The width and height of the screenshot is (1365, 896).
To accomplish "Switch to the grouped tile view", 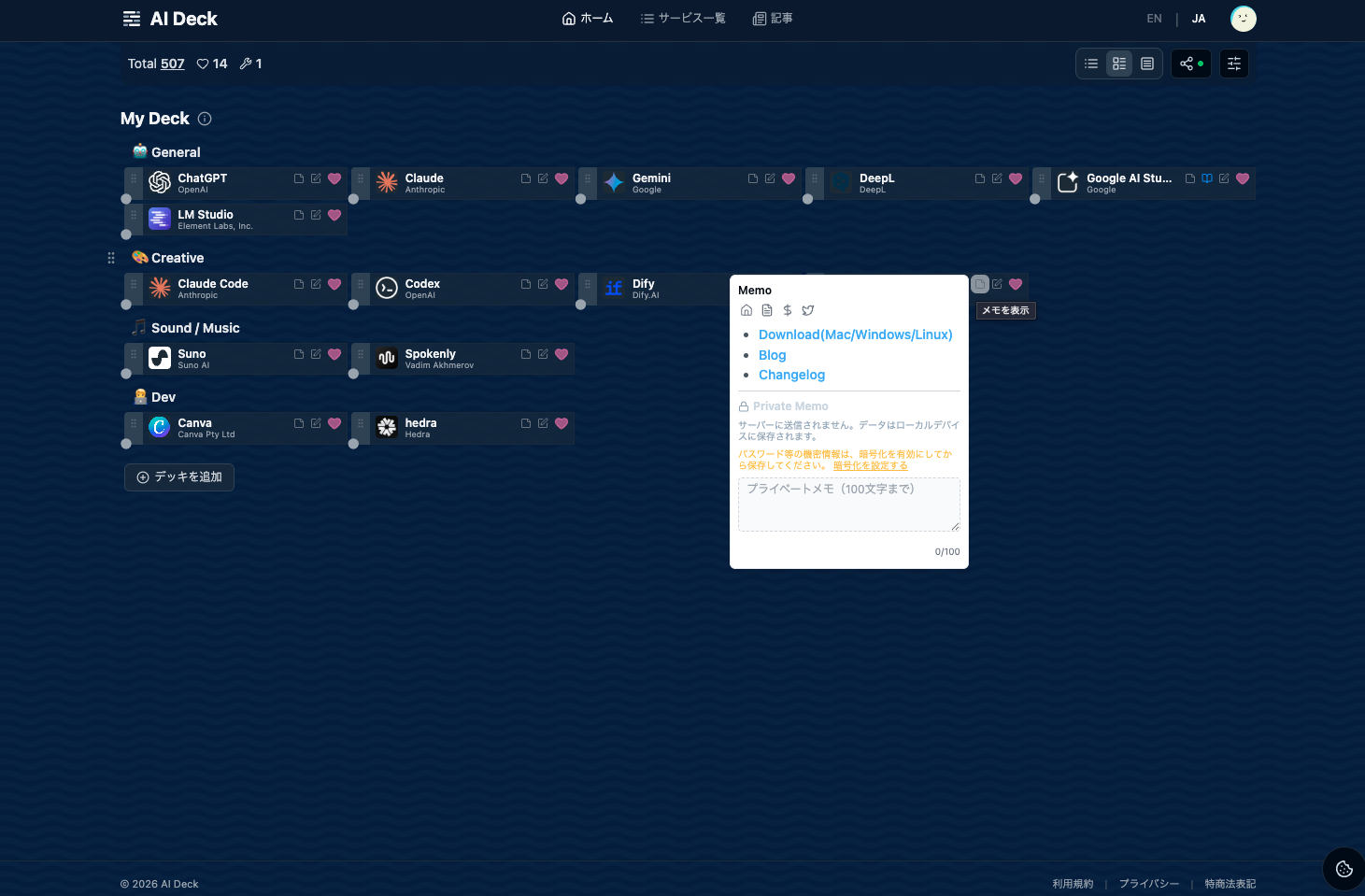I will point(1119,64).
